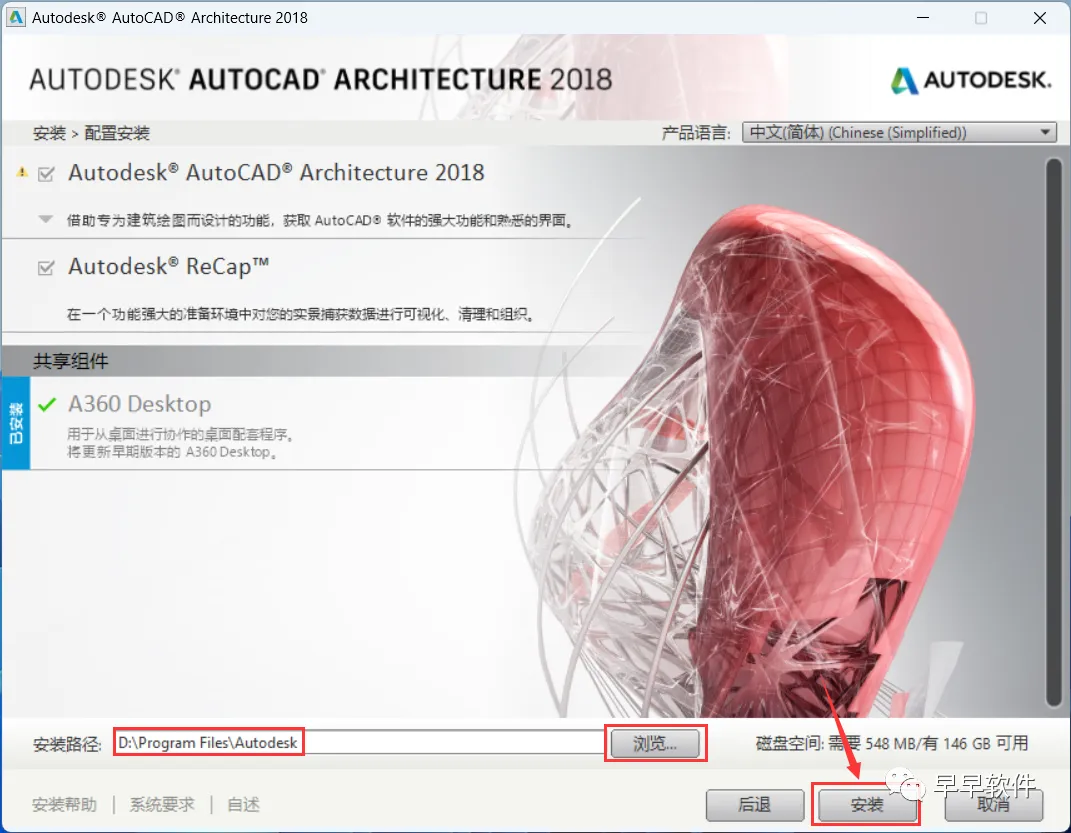Image resolution: width=1071 pixels, height=833 pixels.
Task: Click the 后退 back button
Action: (x=755, y=805)
